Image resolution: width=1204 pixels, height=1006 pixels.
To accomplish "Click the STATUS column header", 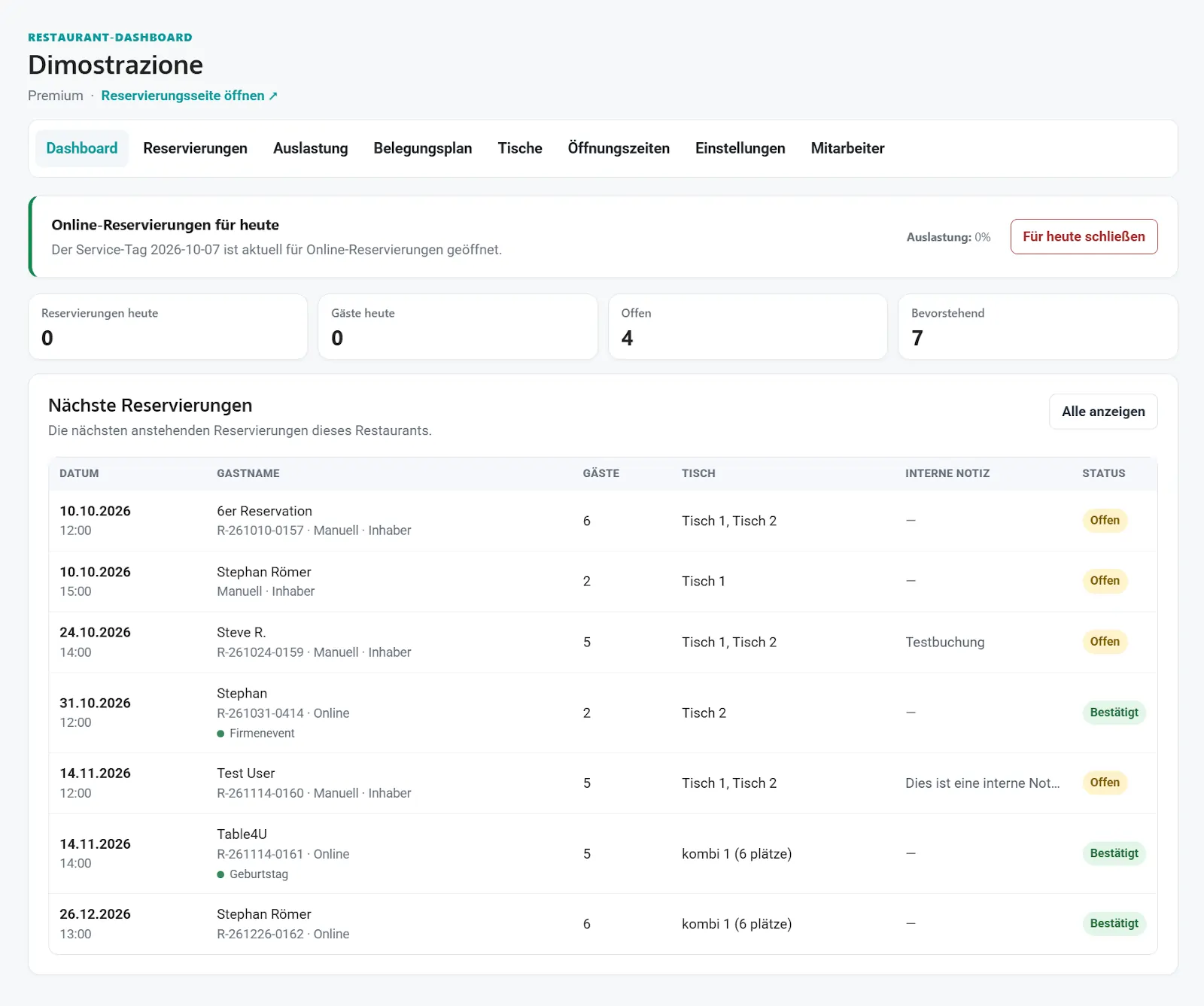I will [1104, 473].
